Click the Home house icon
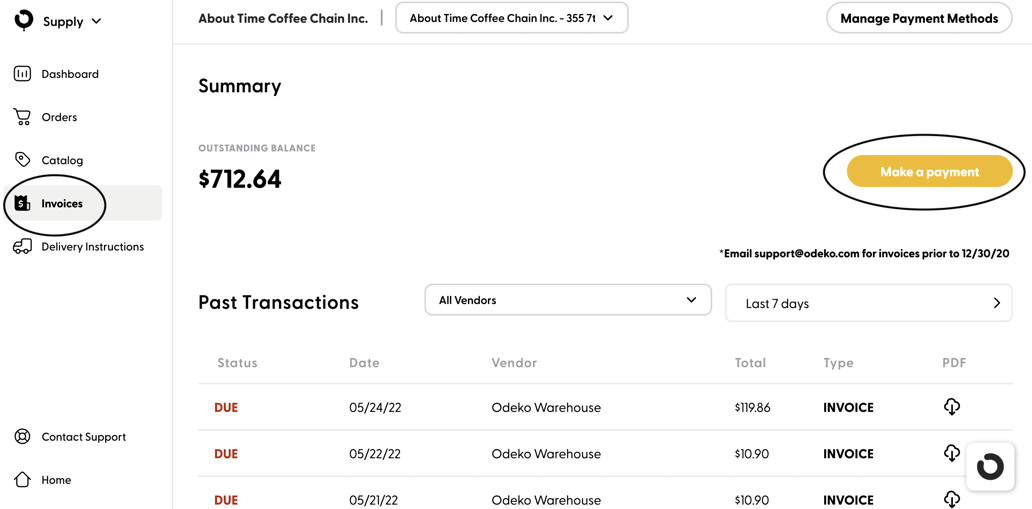 (x=22, y=480)
